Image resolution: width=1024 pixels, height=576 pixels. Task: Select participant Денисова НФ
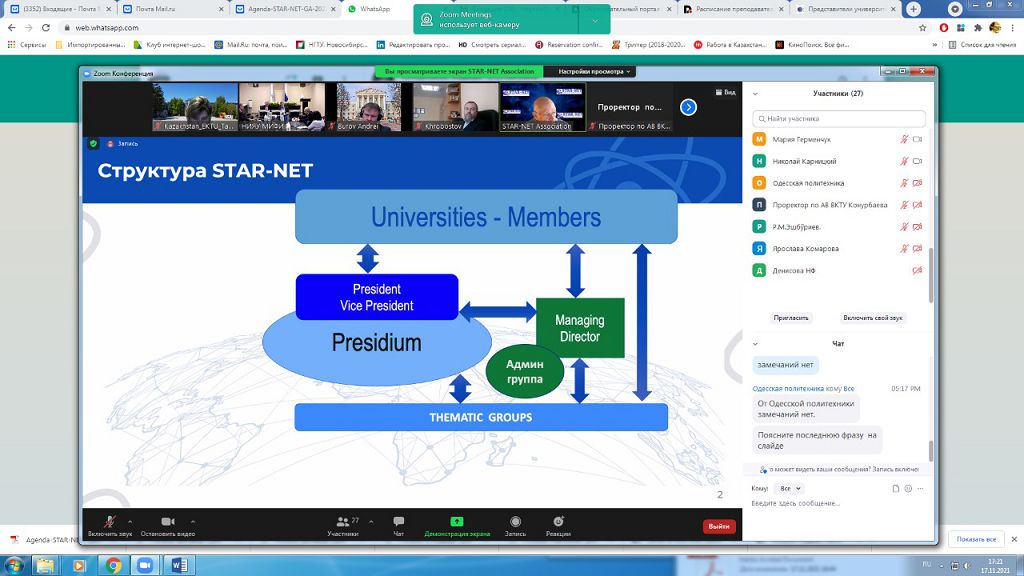pos(837,270)
